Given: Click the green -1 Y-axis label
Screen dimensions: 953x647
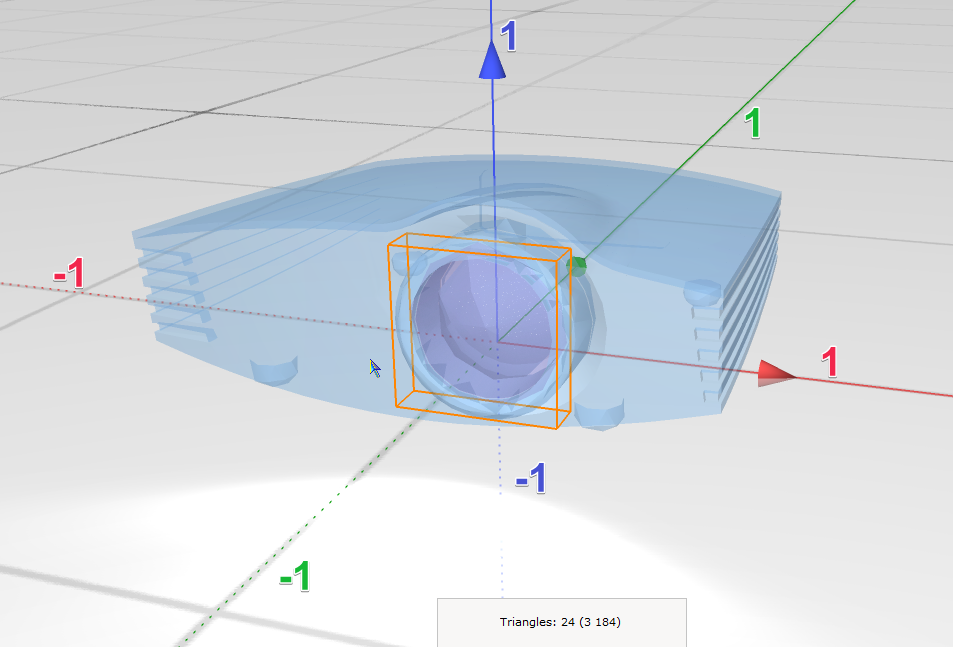Looking at the screenshot, I should coord(295,576).
